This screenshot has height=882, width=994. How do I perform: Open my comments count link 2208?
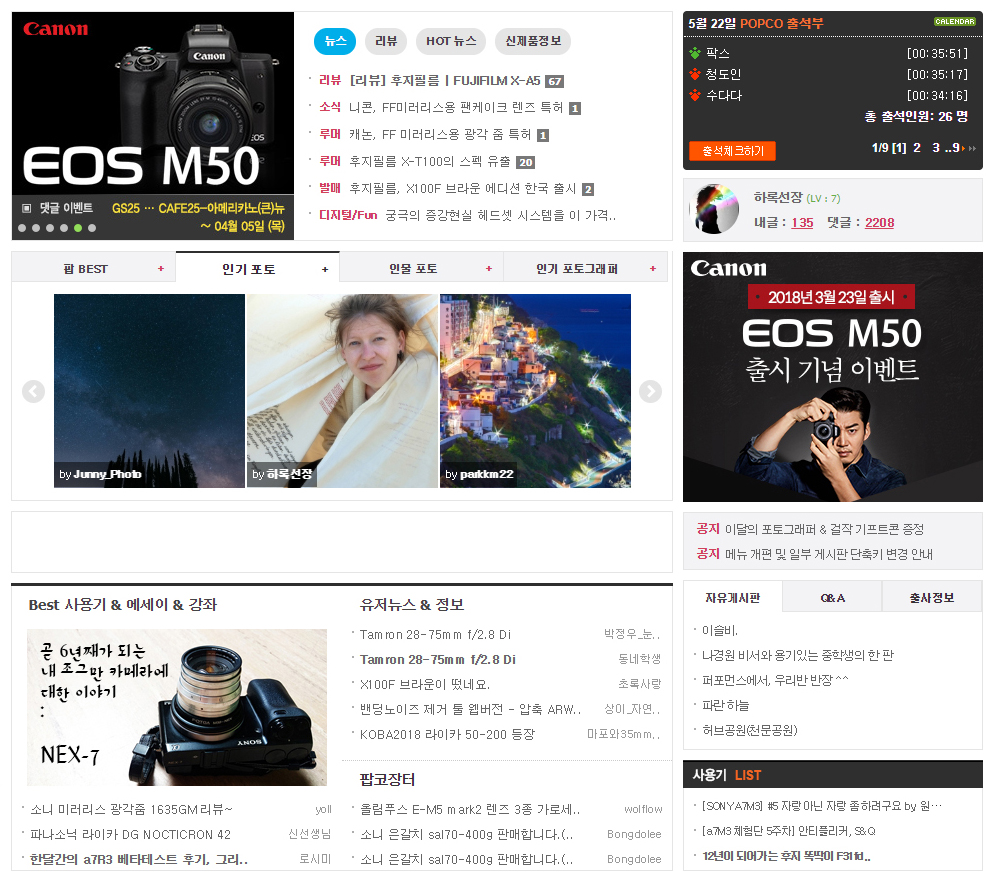click(879, 223)
